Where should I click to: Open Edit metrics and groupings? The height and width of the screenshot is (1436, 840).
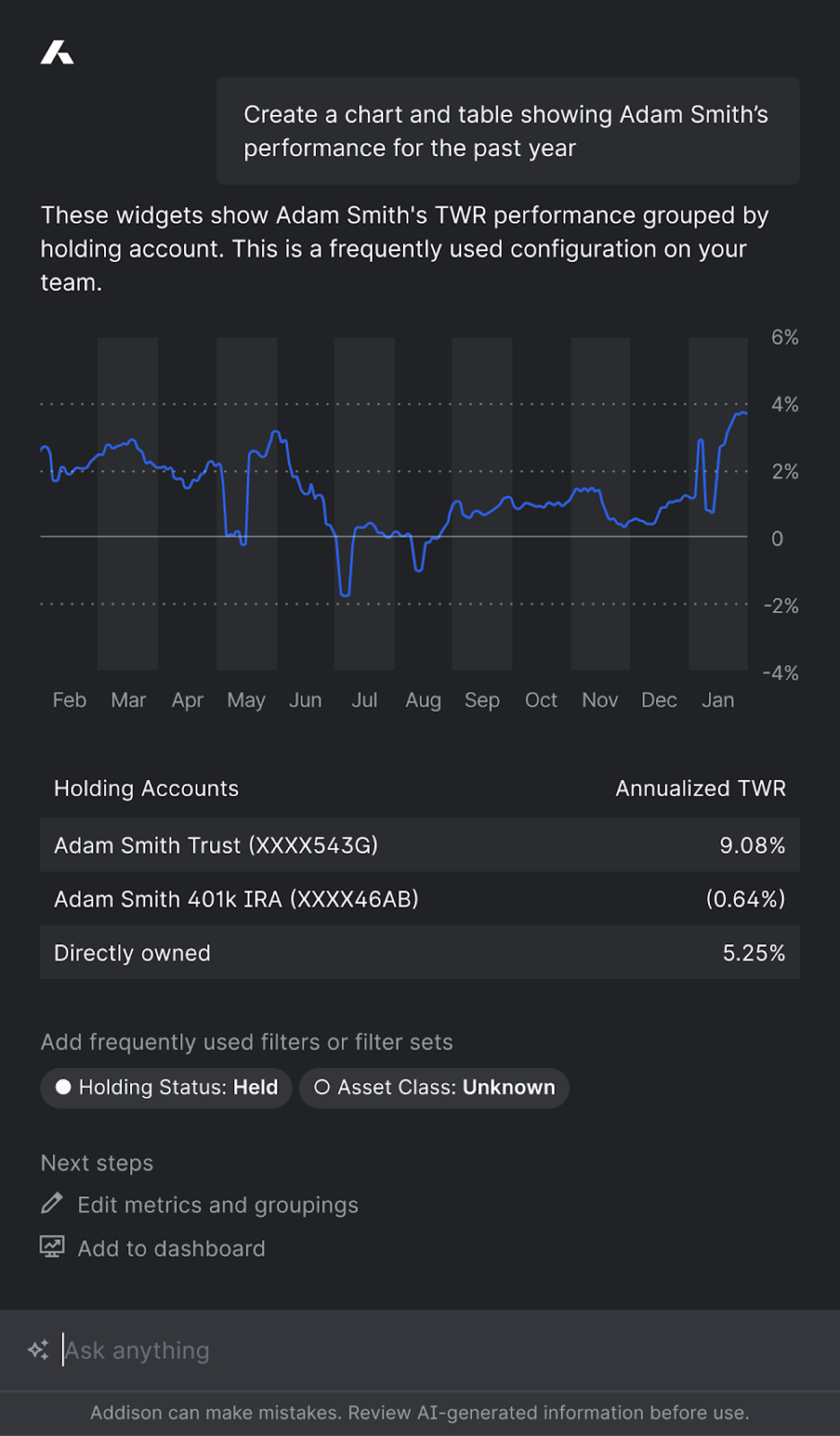pos(218,1205)
